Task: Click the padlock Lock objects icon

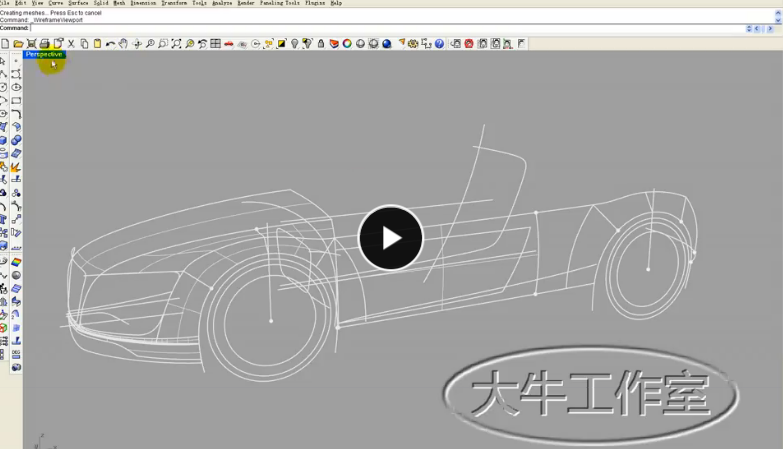Action: pyautogui.click(x=321, y=44)
